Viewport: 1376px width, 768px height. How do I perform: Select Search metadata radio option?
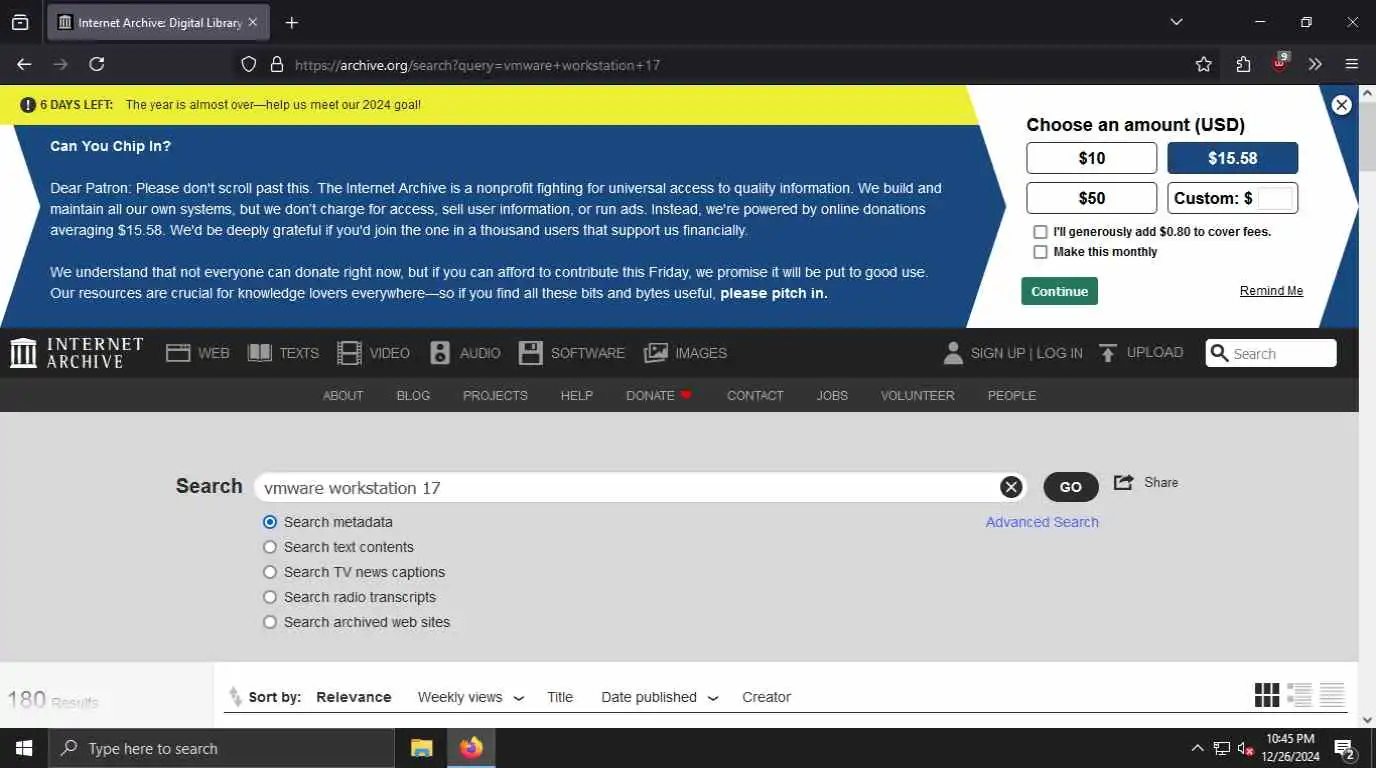270,522
